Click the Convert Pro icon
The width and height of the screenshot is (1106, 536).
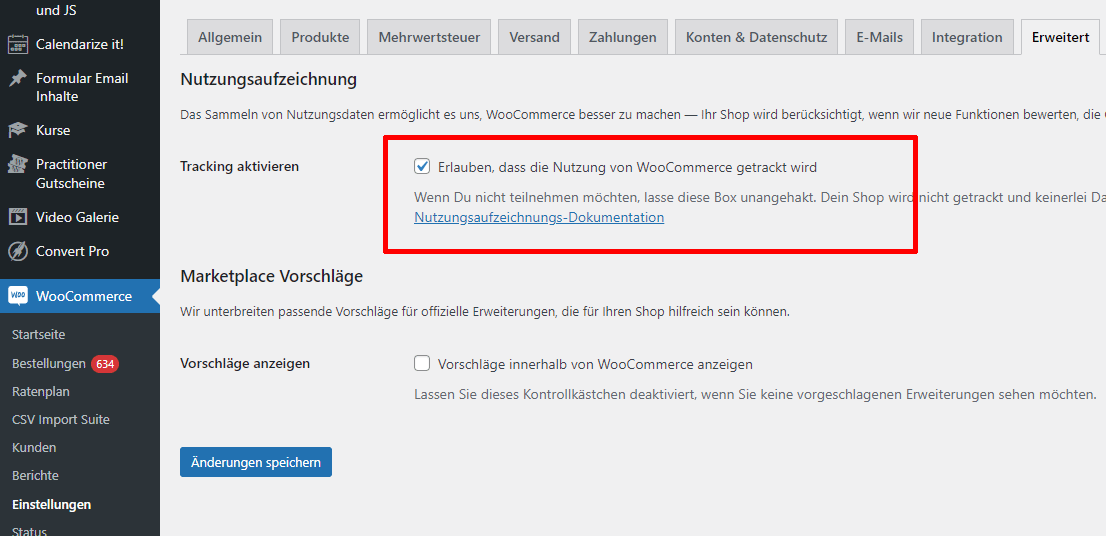pos(18,251)
